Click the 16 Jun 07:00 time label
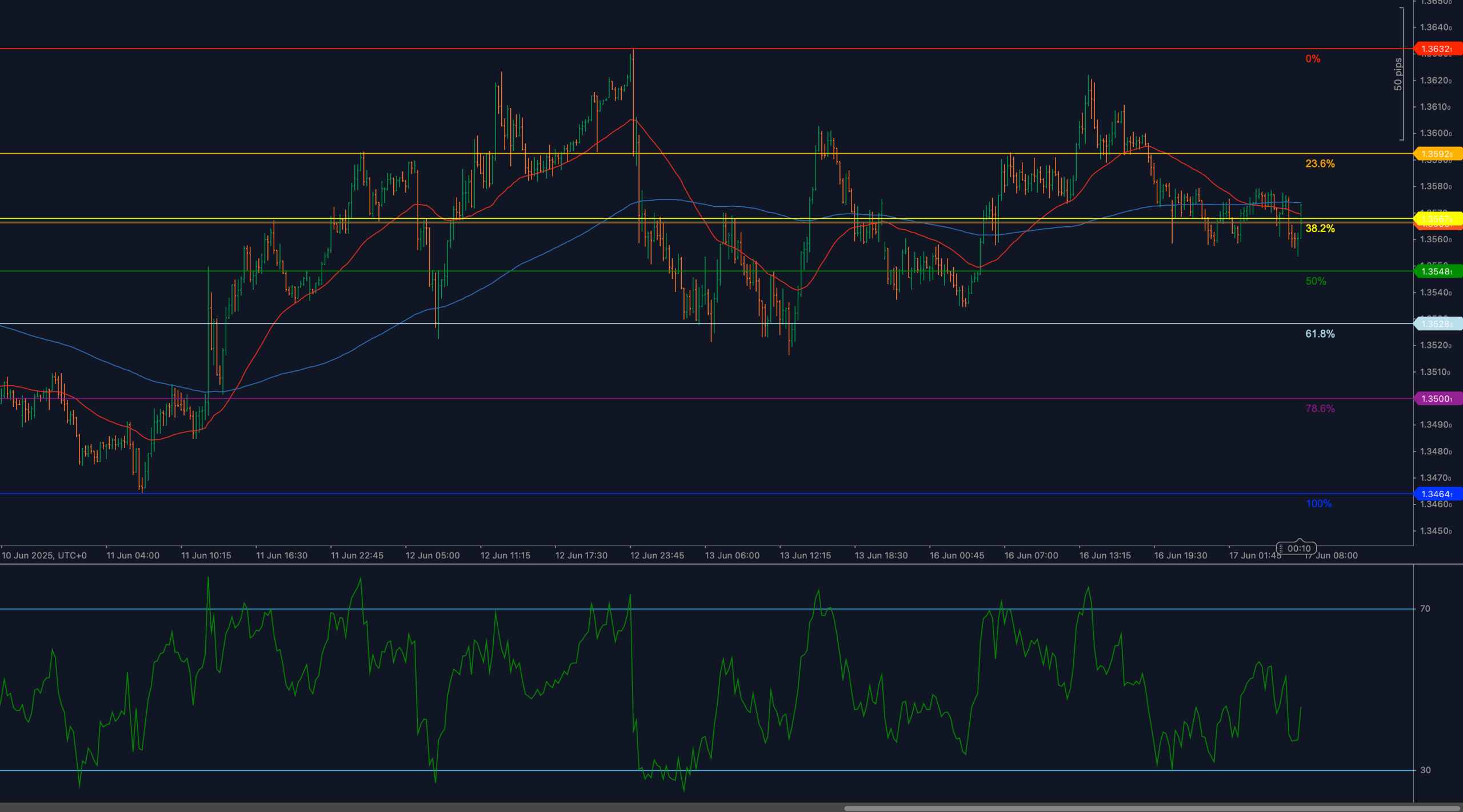 click(x=1032, y=556)
